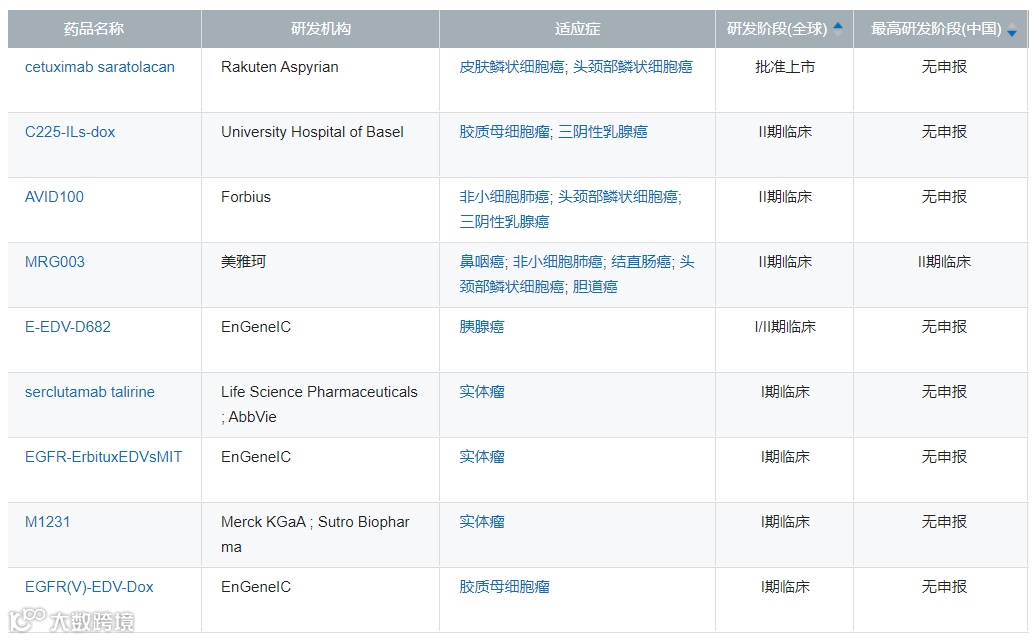Open drug M1231
1032x640 pixels.
click(47, 522)
